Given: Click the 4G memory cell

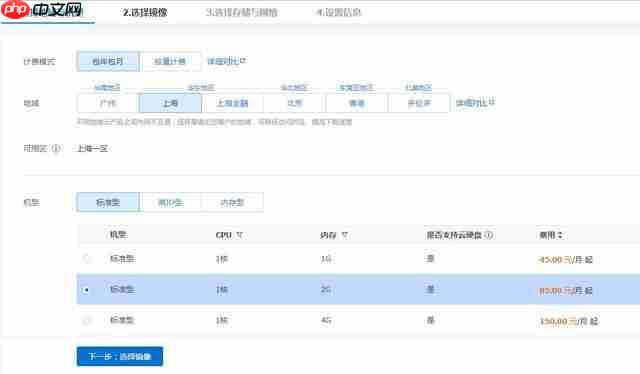Looking at the screenshot, I should (x=326, y=321).
